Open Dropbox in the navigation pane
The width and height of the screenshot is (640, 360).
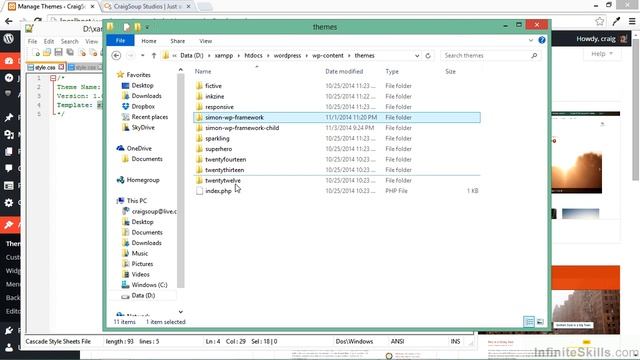point(143,107)
